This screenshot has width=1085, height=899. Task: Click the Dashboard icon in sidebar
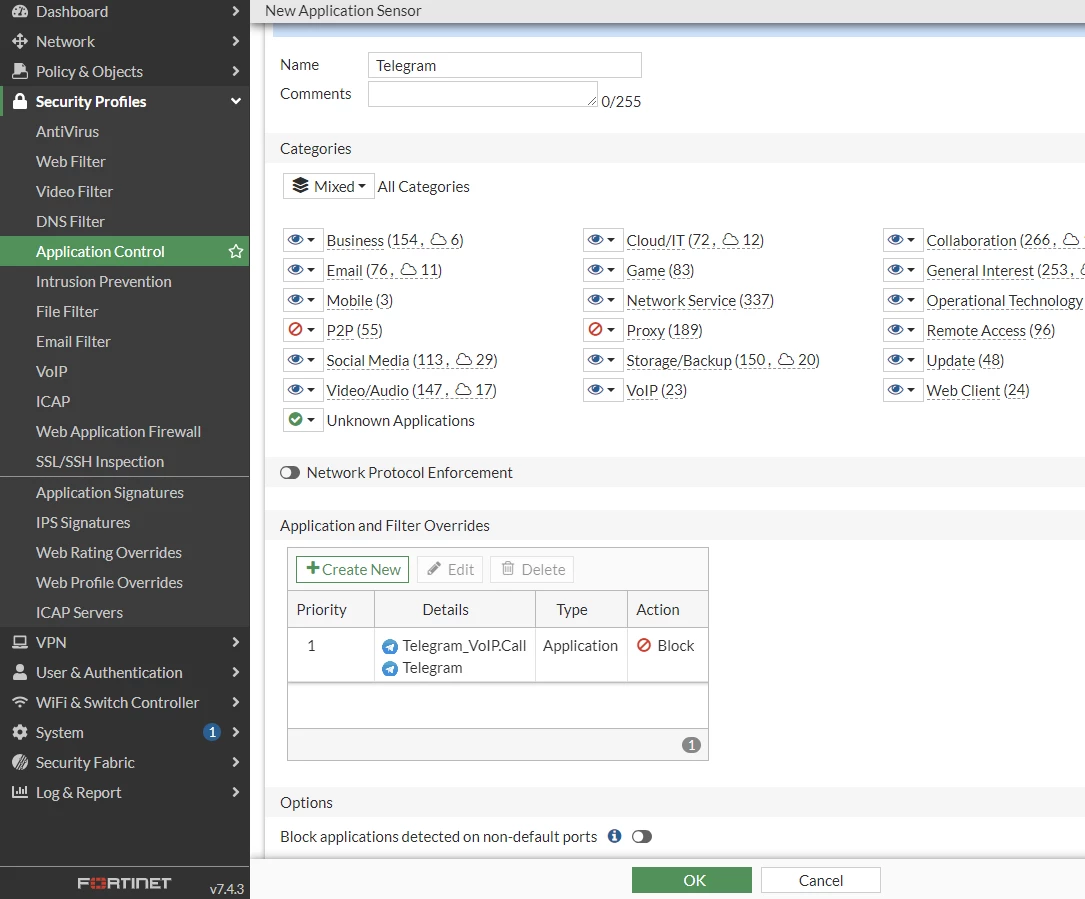click(x=20, y=11)
